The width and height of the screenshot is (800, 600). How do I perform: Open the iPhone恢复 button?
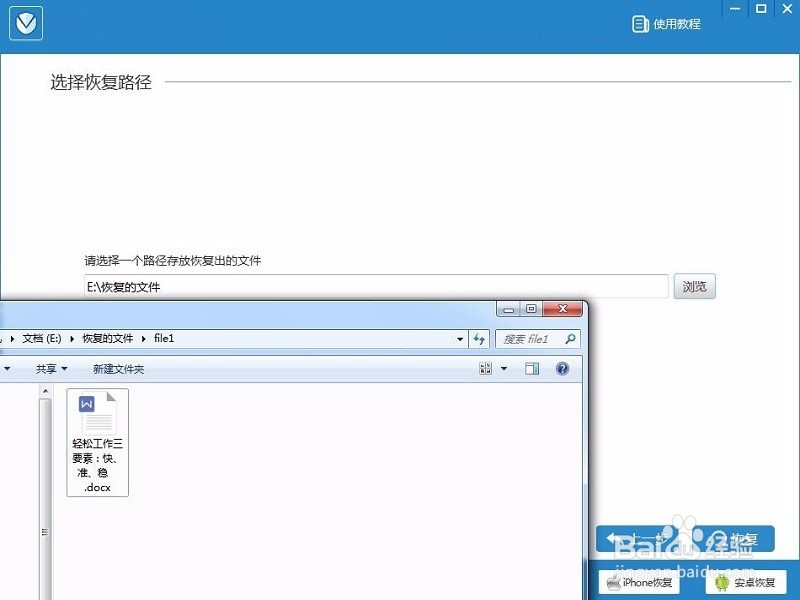click(639, 582)
